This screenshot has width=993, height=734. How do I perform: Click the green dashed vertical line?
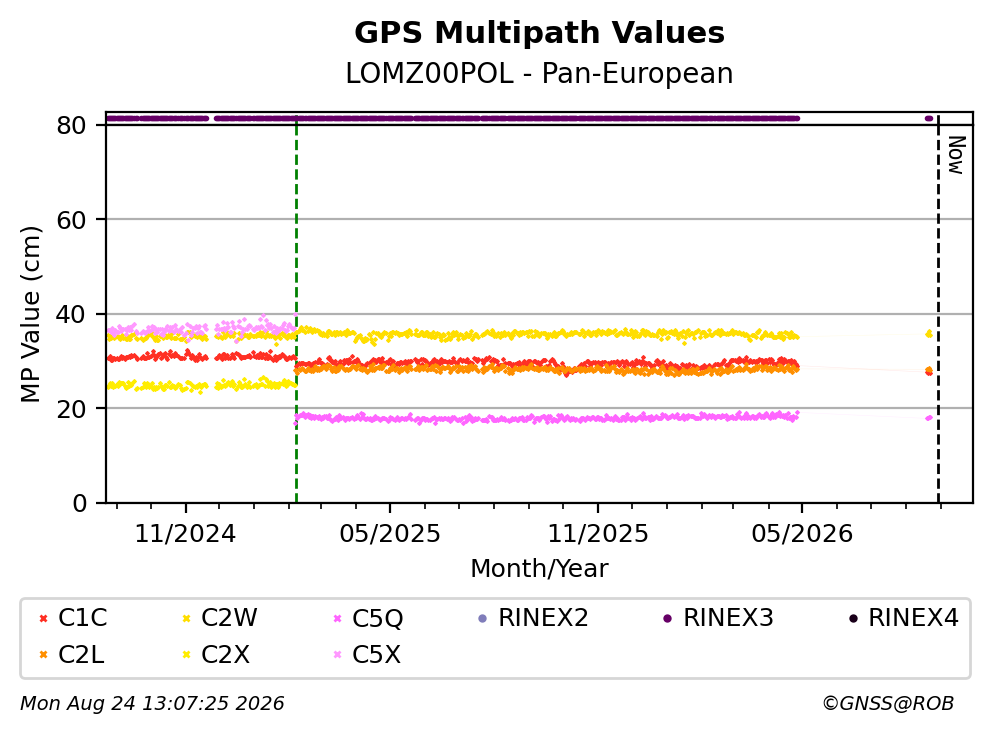pos(296,310)
